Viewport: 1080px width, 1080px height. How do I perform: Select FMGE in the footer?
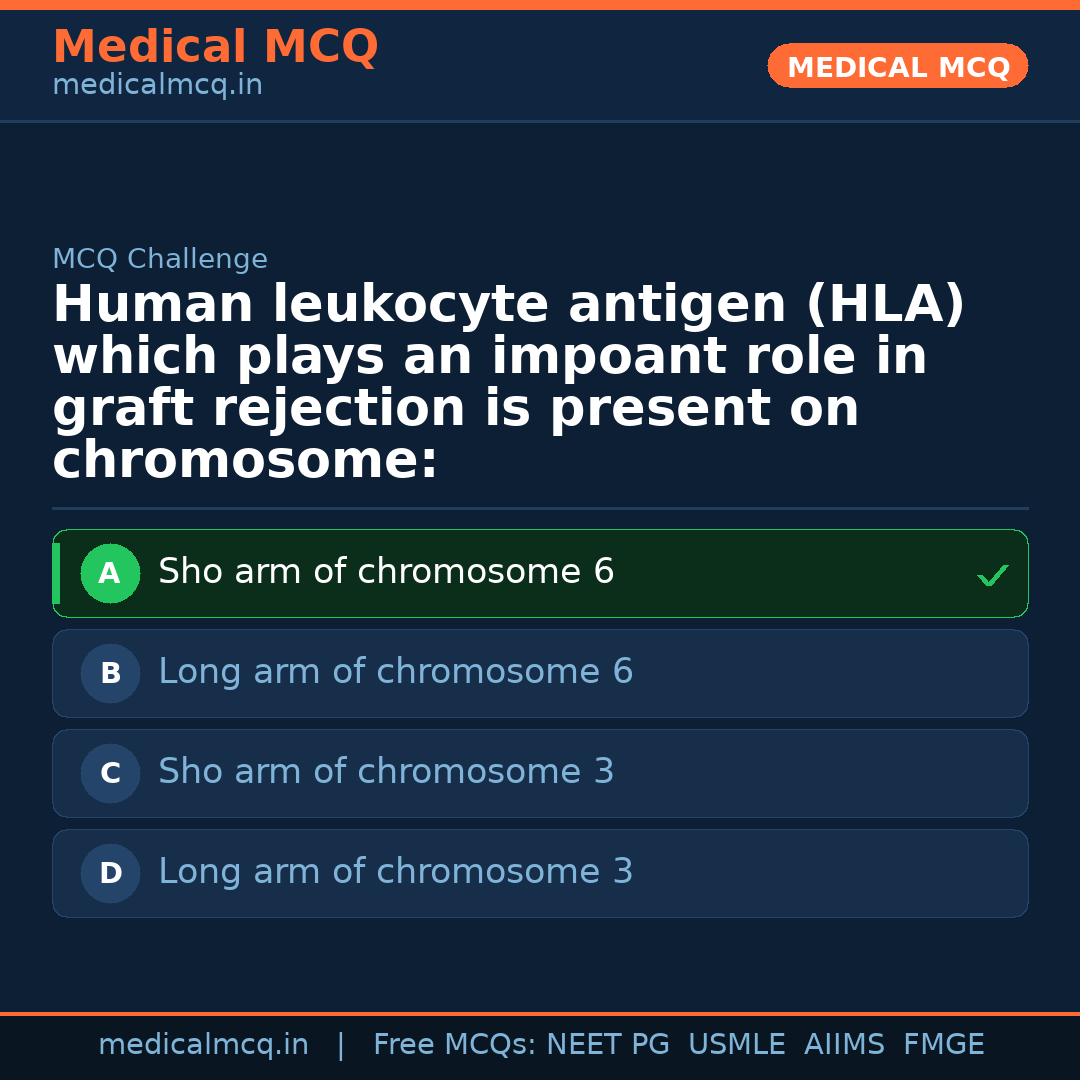(x=943, y=1045)
